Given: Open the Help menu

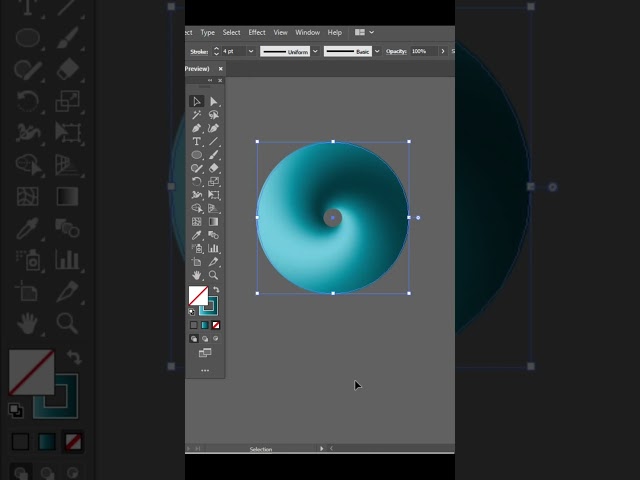Looking at the screenshot, I should pyautogui.click(x=334, y=32).
